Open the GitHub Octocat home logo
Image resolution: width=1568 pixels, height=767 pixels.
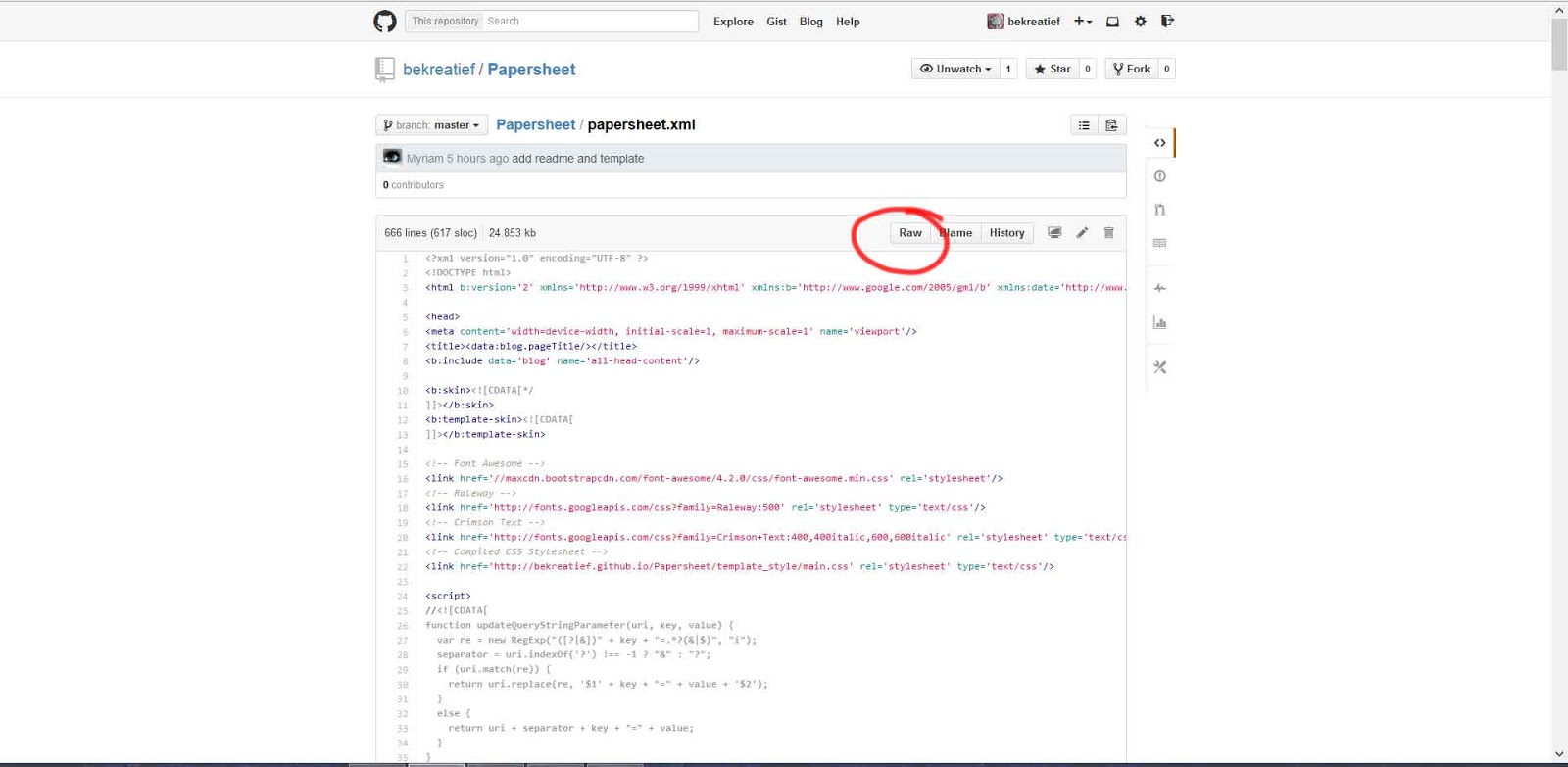coord(385,21)
